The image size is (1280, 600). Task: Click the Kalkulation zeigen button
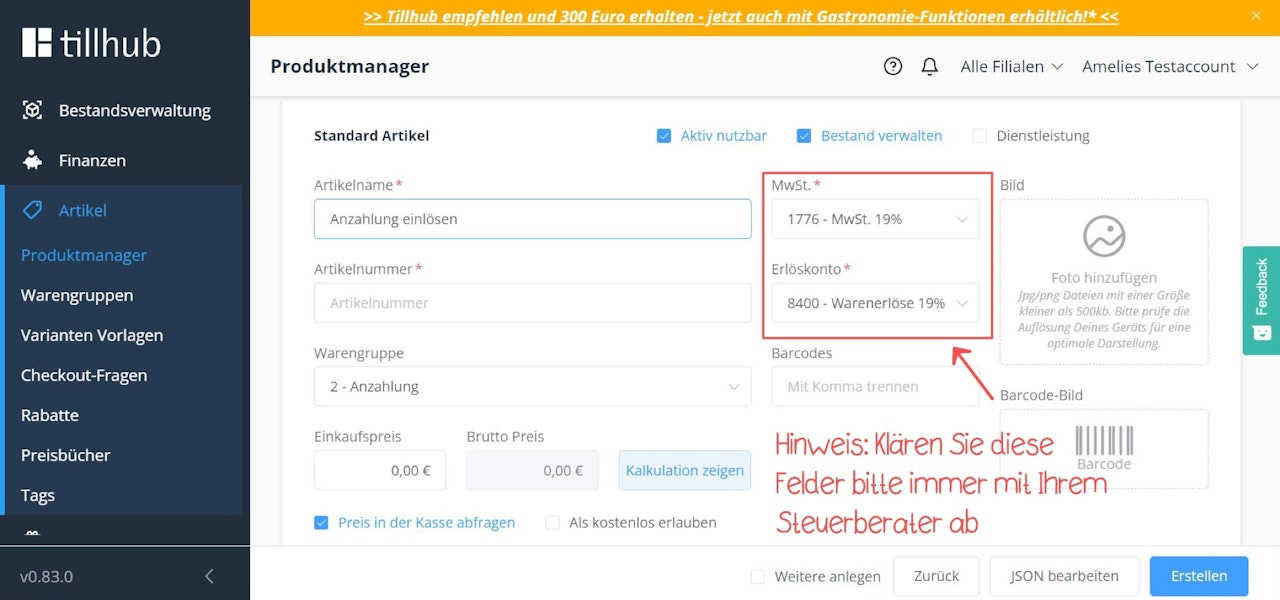685,470
